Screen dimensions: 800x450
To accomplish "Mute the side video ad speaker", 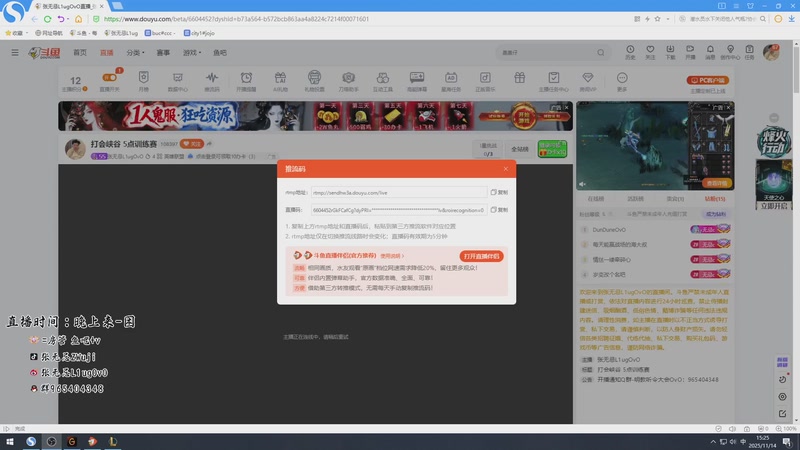I will click(582, 184).
